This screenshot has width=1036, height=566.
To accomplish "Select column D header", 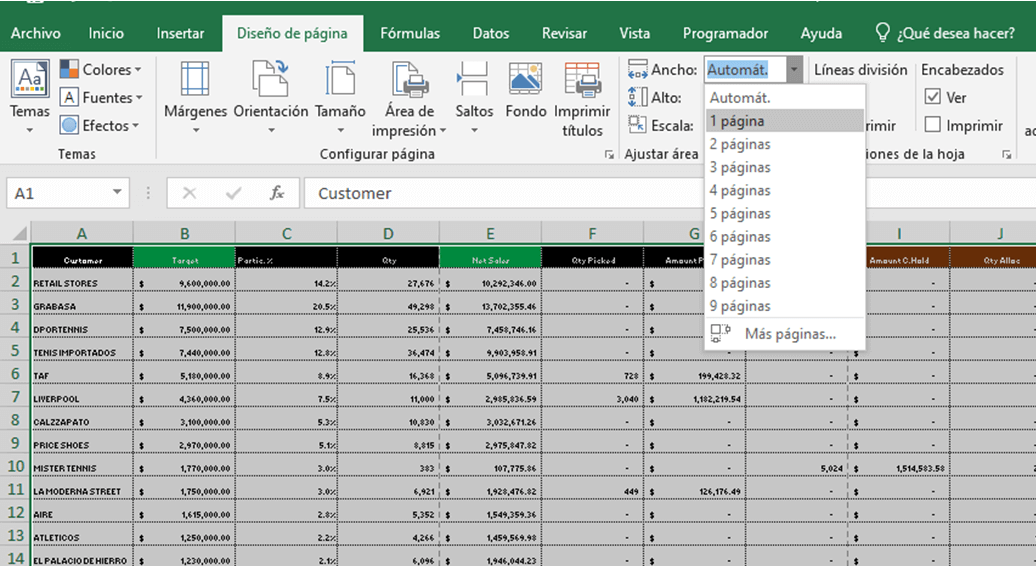I will tap(388, 233).
